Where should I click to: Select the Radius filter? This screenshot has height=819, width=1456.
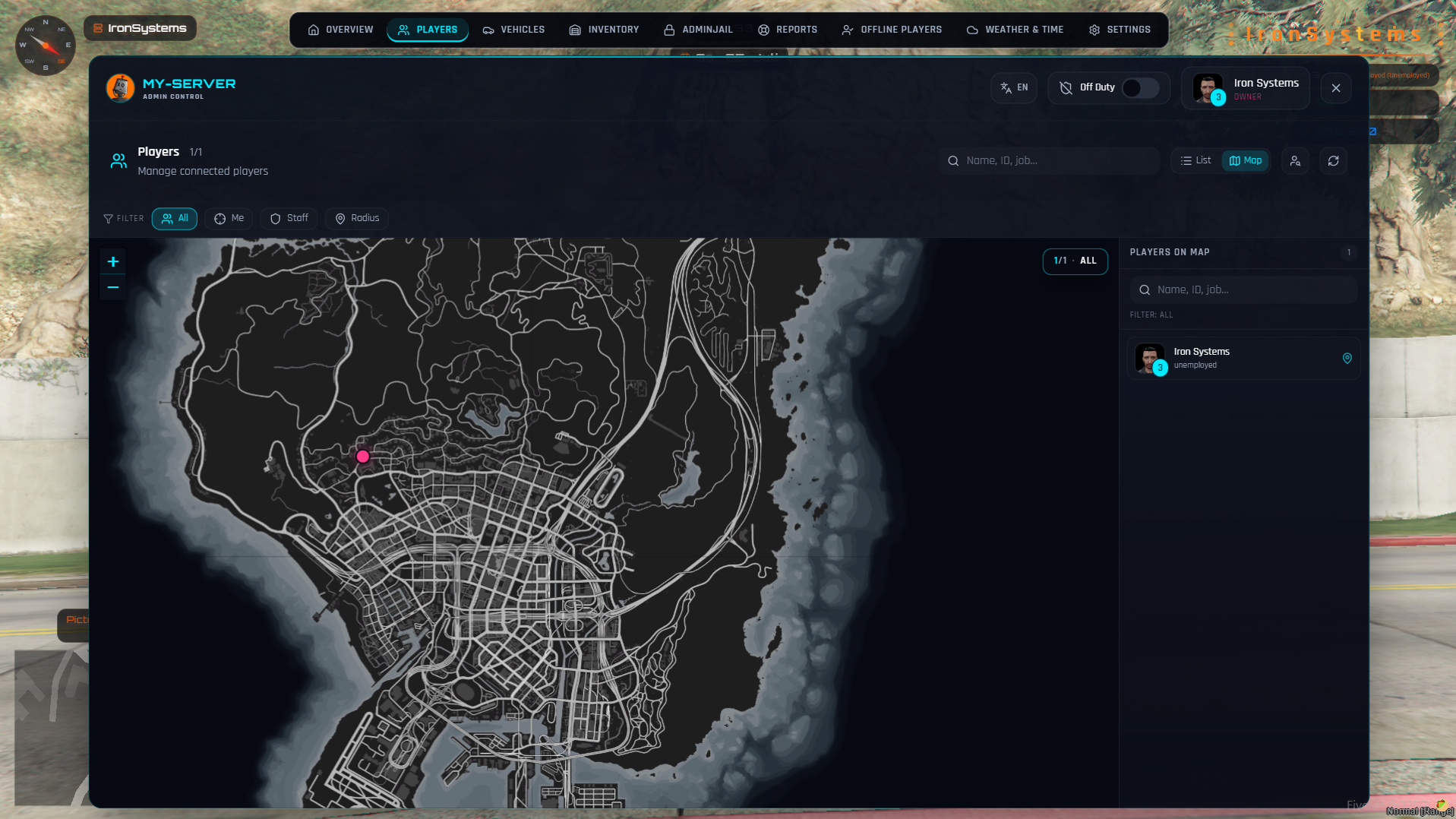[357, 219]
